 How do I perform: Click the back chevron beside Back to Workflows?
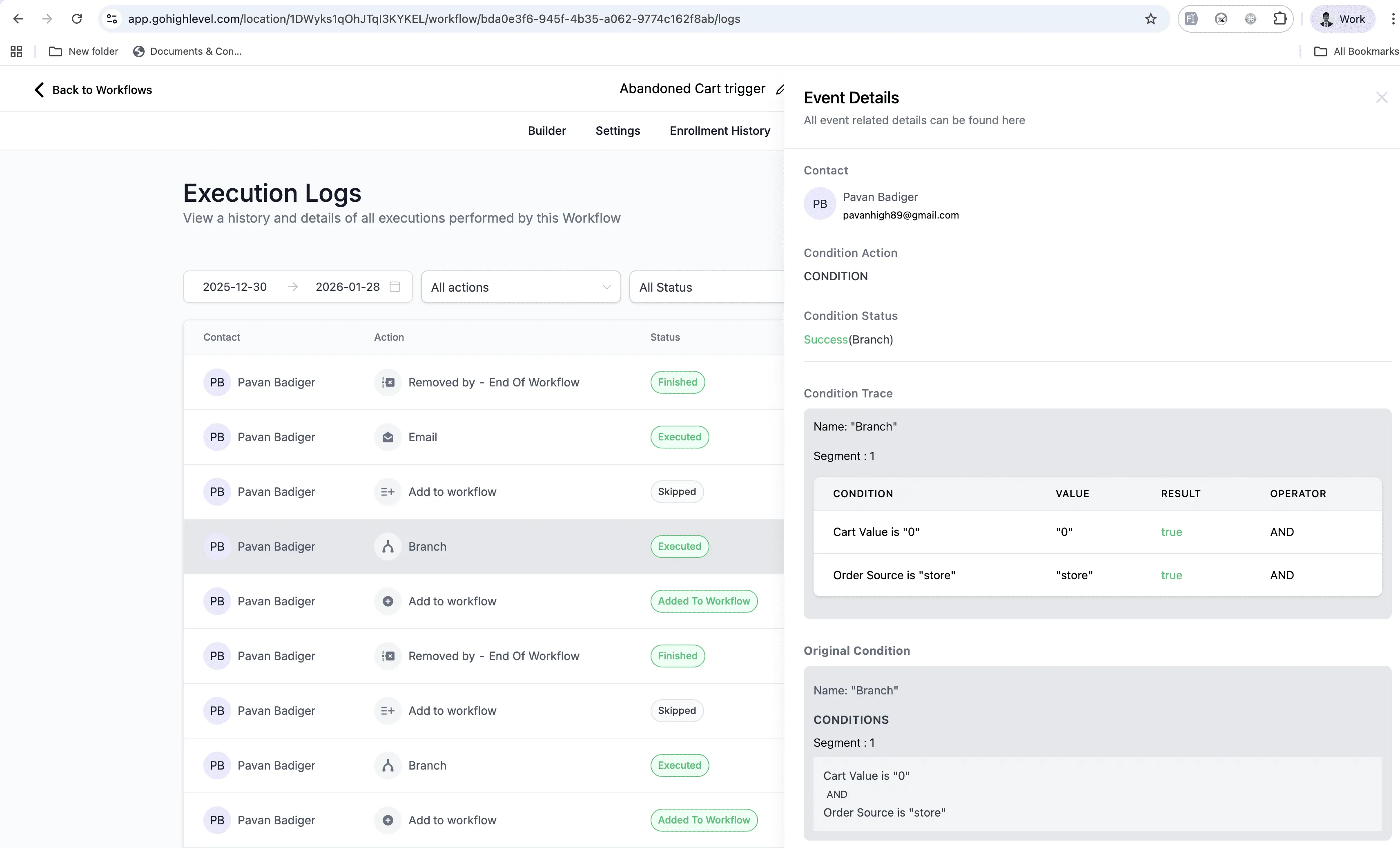tap(39, 89)
